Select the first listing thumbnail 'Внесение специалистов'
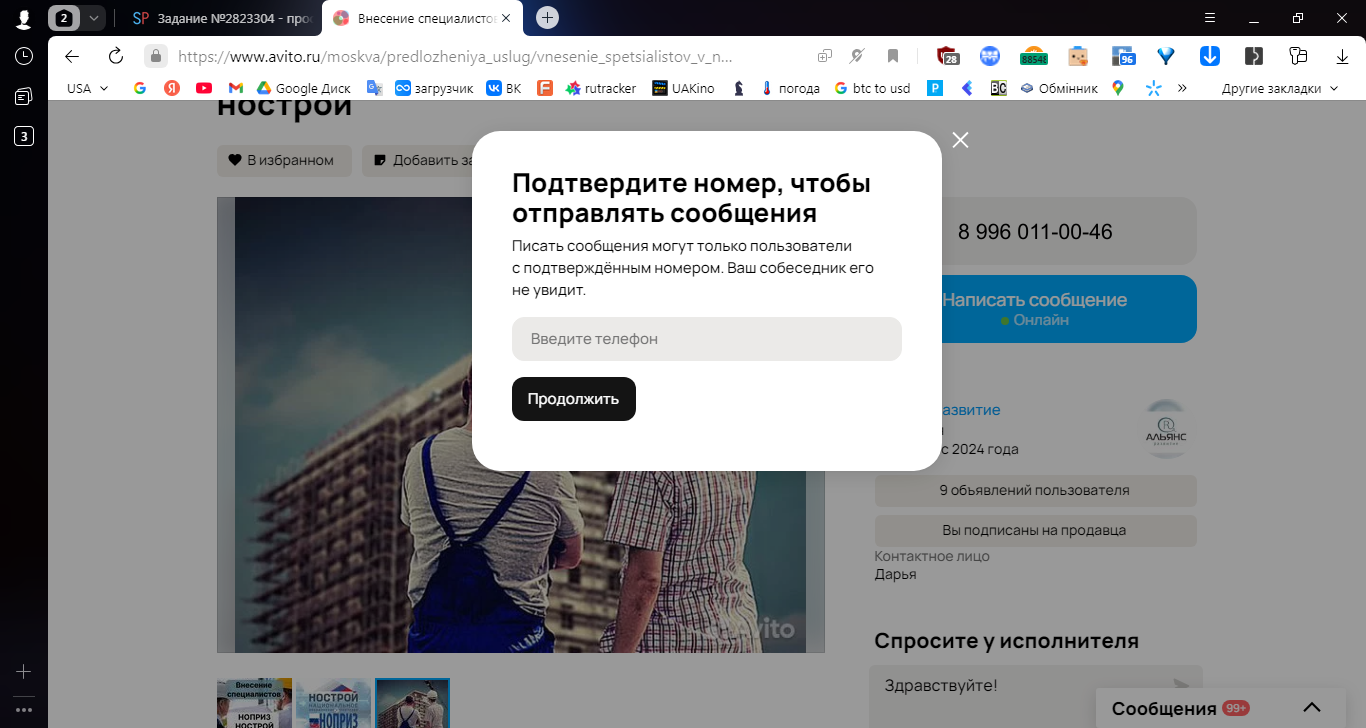The width and height of the screenshot is (1366, 728). click(x=254, y=703)
